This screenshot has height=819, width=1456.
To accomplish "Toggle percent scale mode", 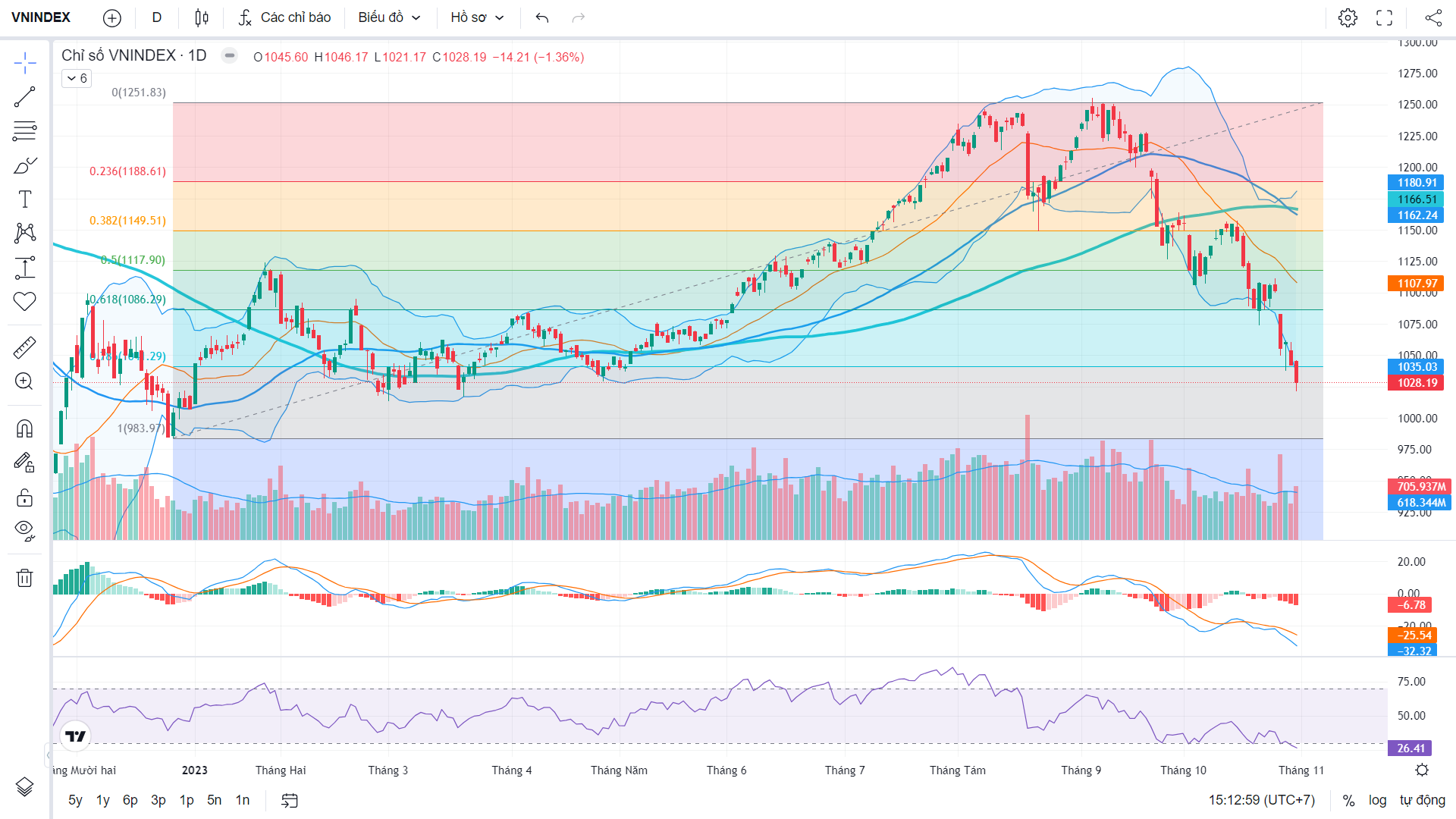I will tap(1348, 800).
